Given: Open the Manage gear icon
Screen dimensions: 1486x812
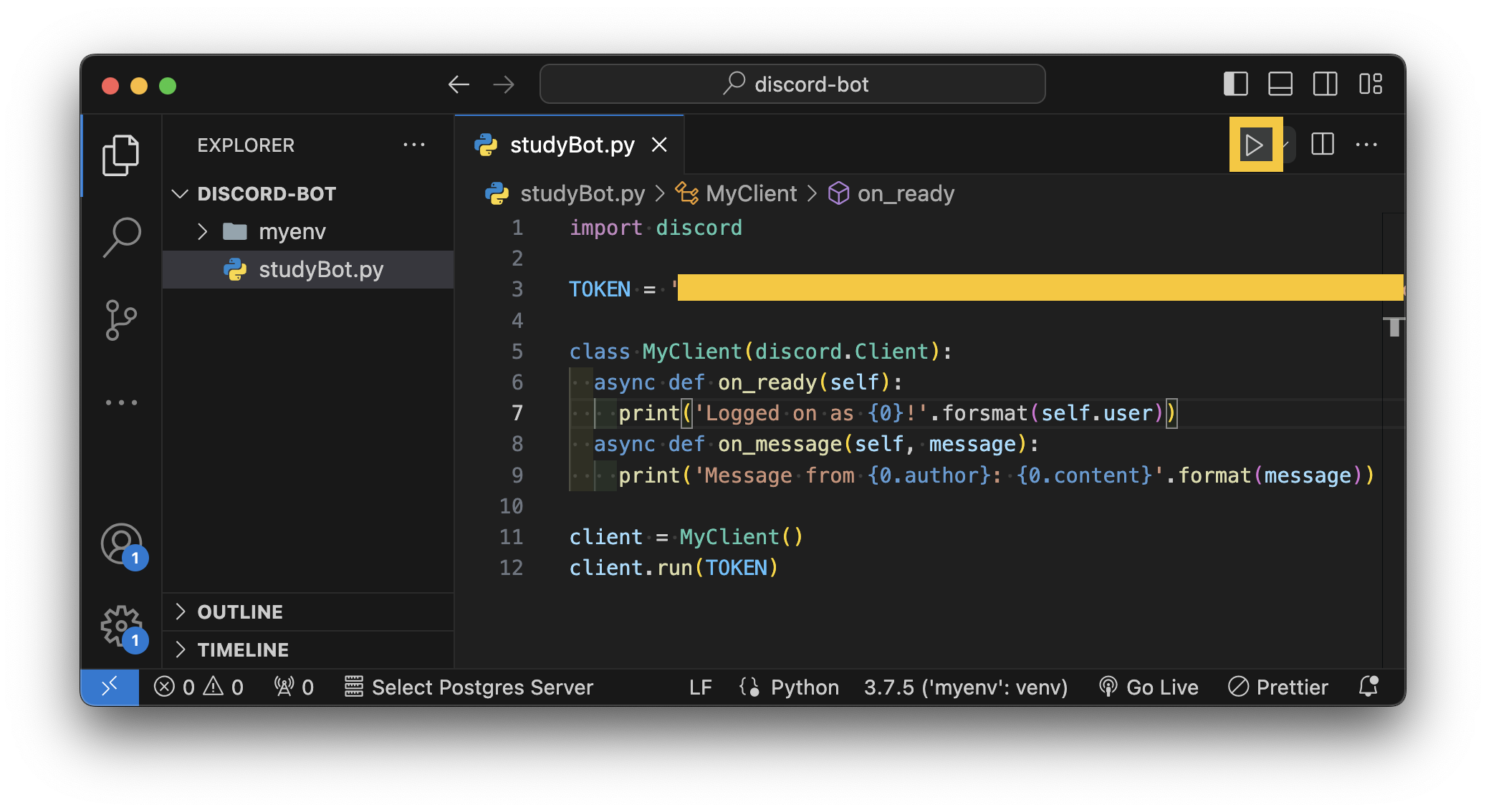Looking at the screenshot, I should coord(122,628).
